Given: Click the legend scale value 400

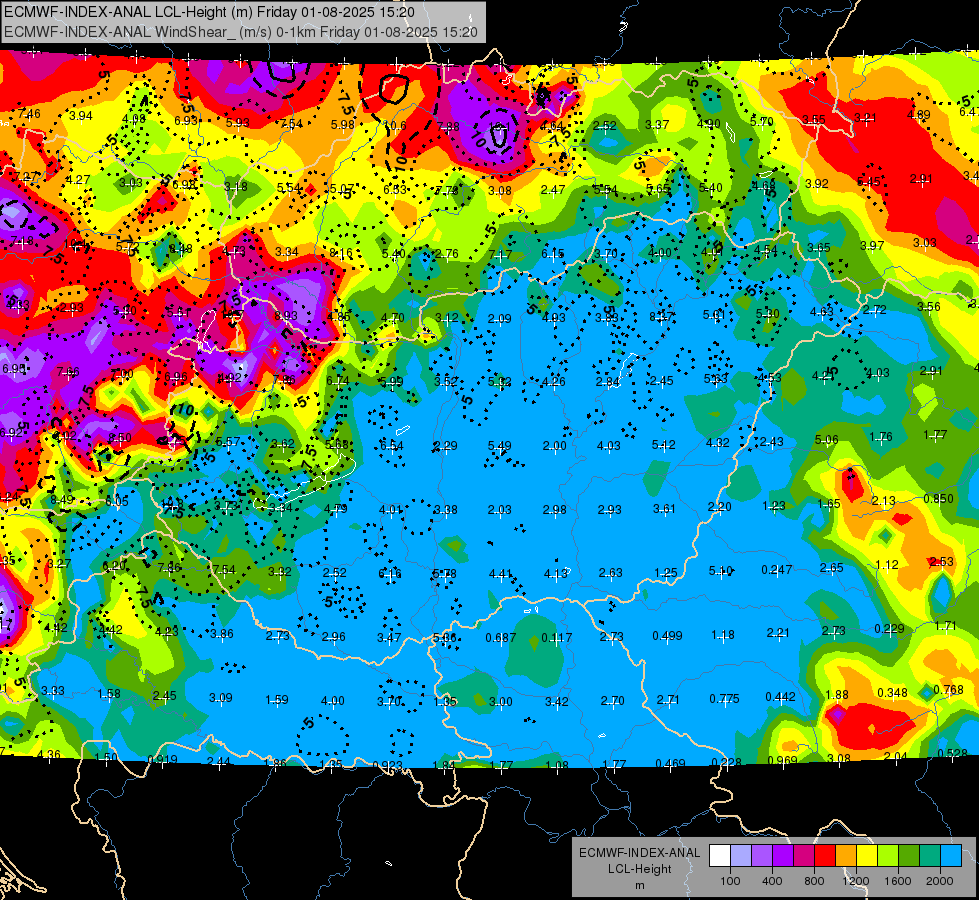Looking at the screenshot, I should click(x=772, y=881).
